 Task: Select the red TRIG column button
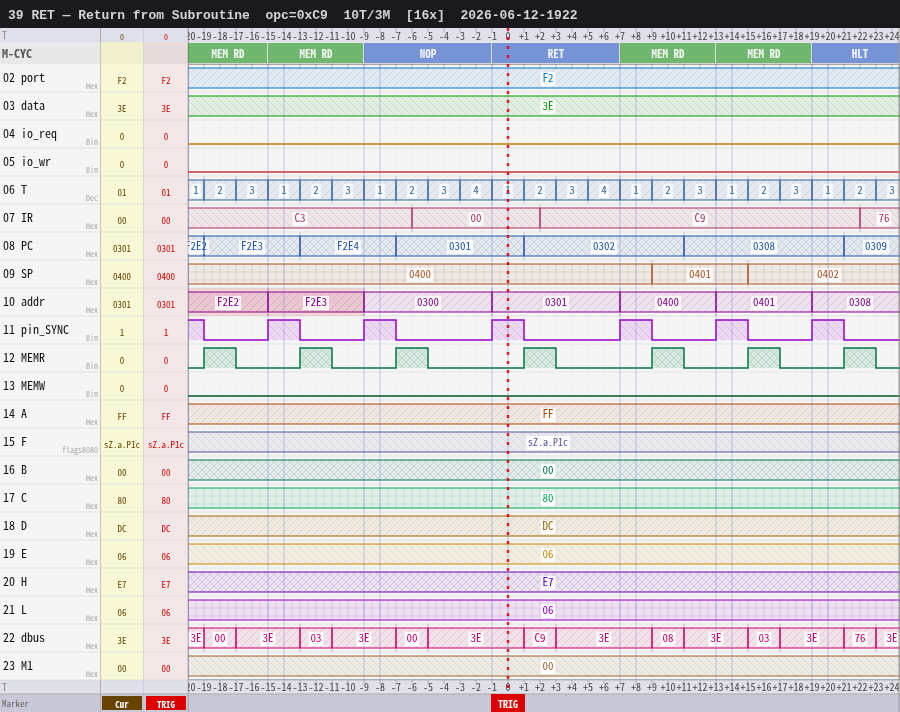tap(166, 704)
